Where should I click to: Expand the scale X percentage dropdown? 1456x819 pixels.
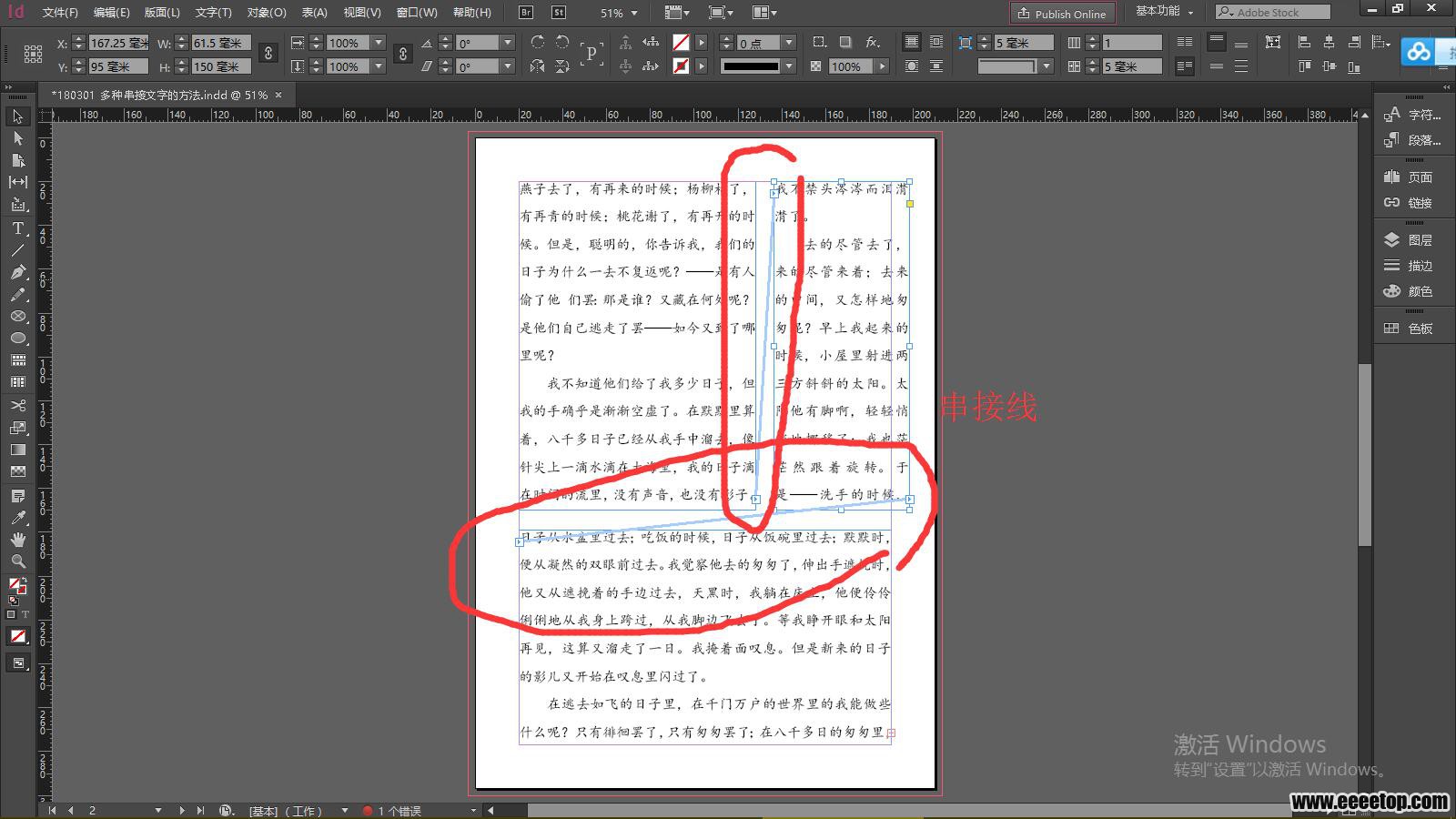tap(379, 43)
